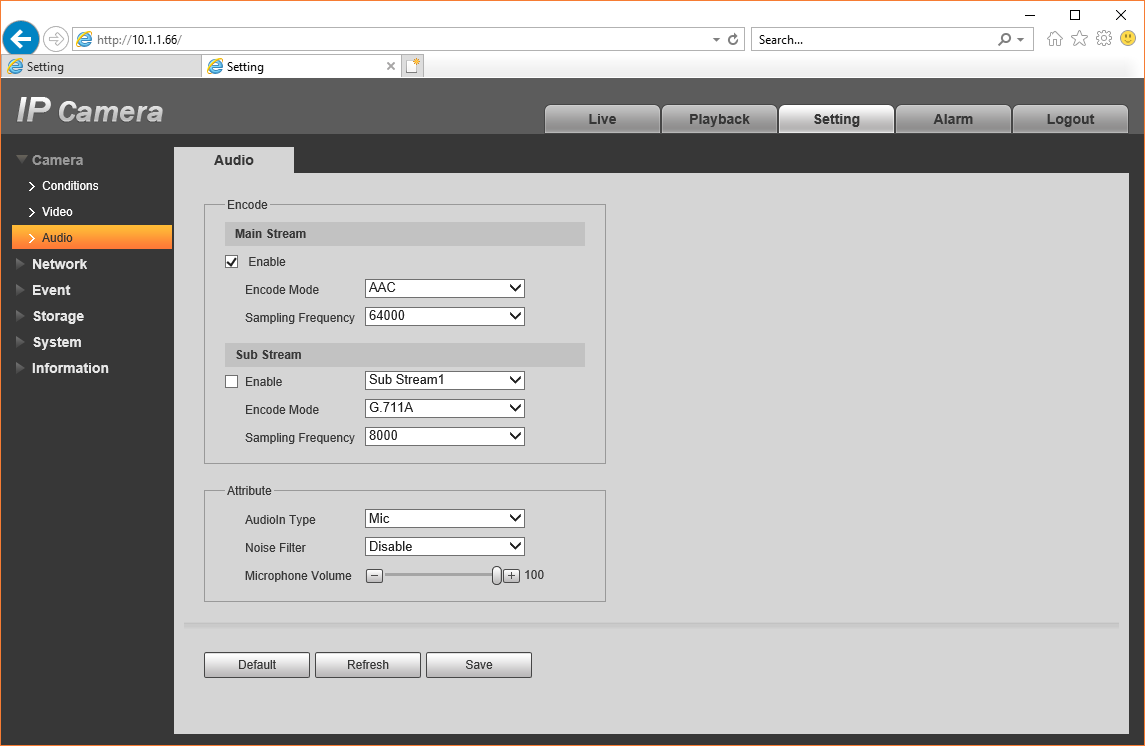Image resolution: width=1145 pixels, height=746 pixels.
Task: Click the page reload icon in address bar
Action: click(x=733, y=39)
